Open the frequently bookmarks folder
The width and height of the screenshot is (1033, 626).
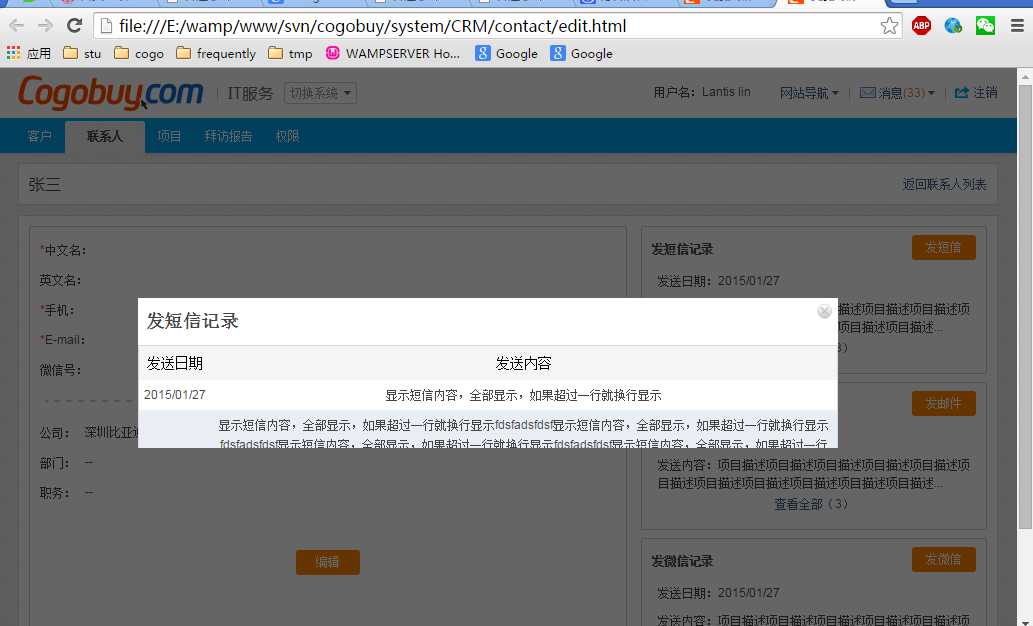point(216,53)
